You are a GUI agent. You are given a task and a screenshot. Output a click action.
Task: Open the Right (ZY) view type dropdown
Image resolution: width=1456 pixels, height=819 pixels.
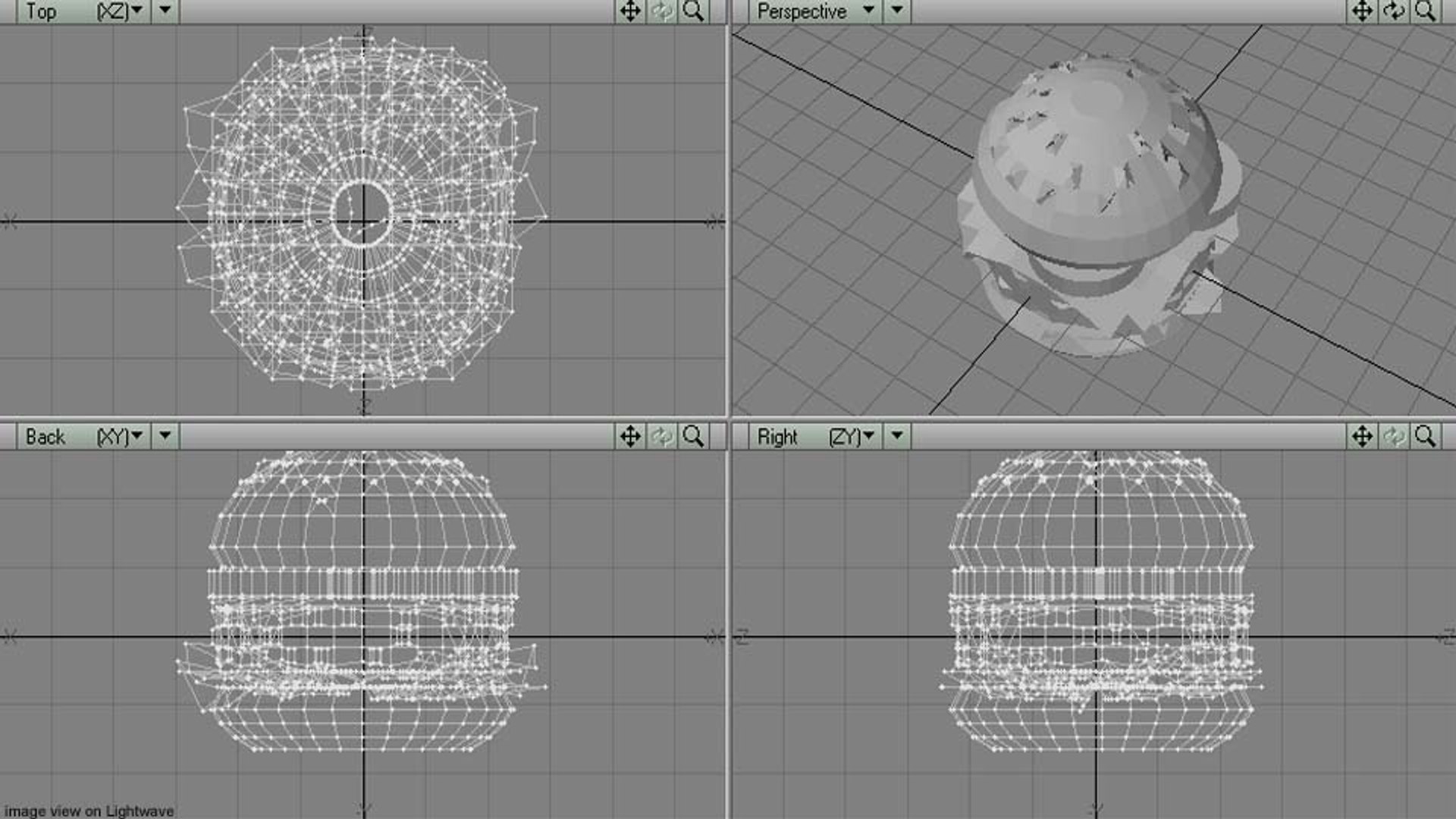[814, 436]
